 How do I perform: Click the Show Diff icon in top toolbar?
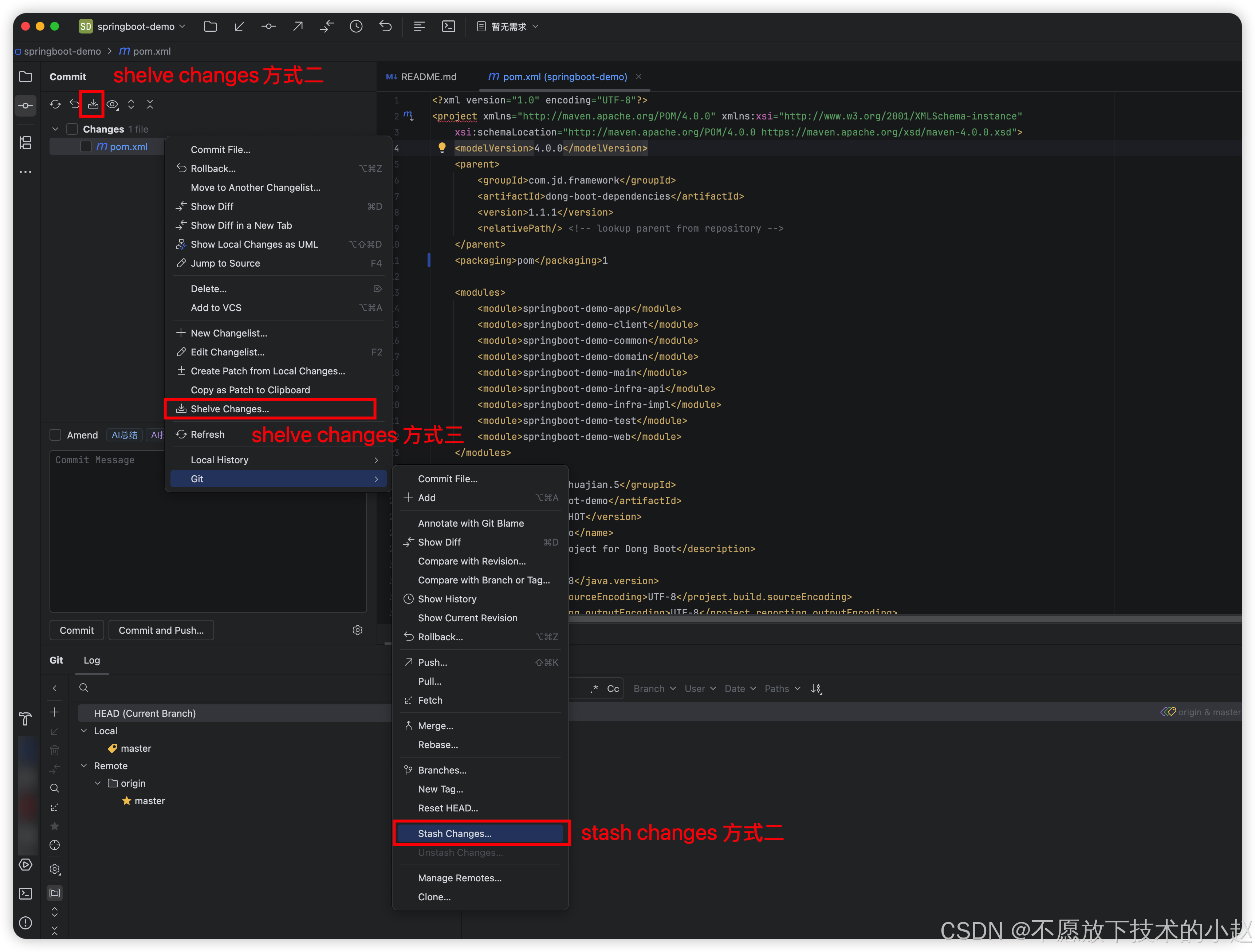(327, 26)
